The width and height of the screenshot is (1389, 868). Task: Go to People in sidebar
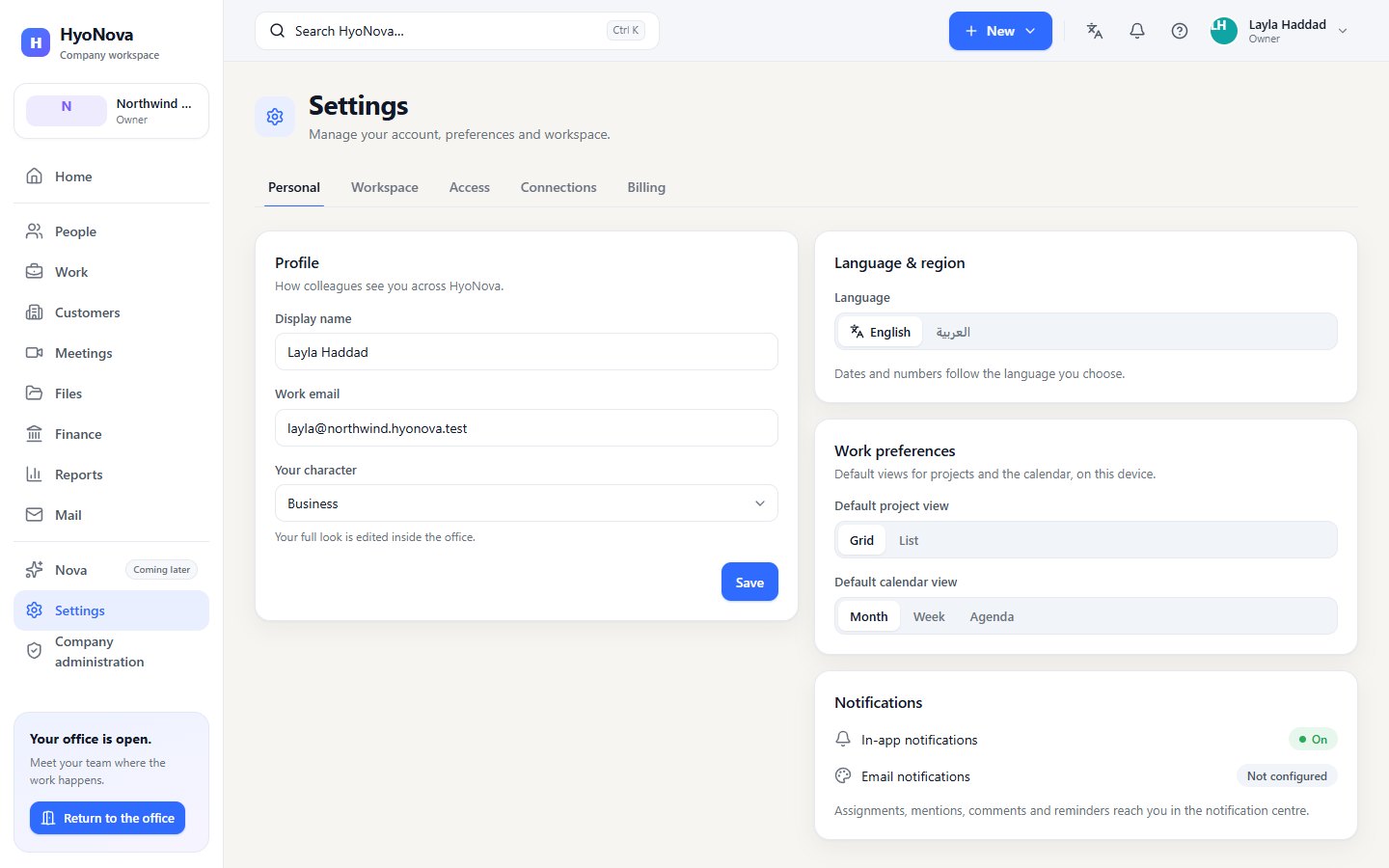click(111, 231)
